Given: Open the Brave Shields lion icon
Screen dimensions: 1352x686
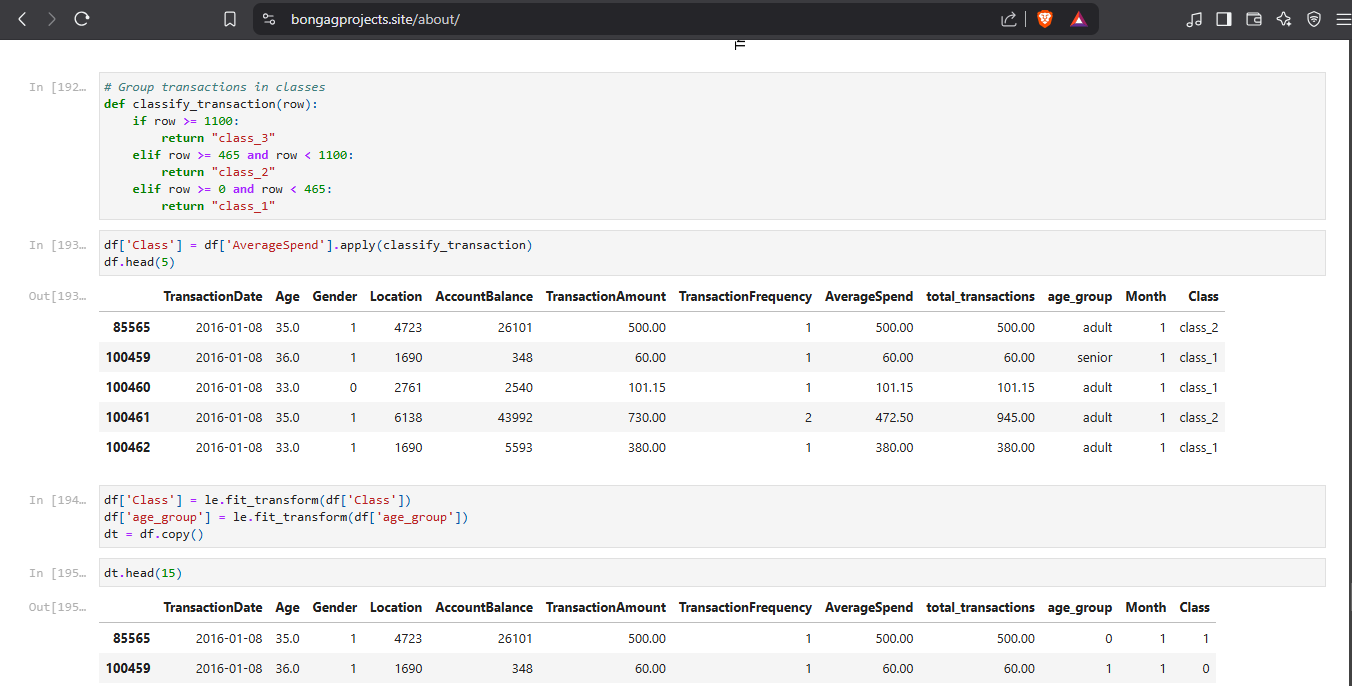Looking at the screenshot, I should pos(1045,19).
